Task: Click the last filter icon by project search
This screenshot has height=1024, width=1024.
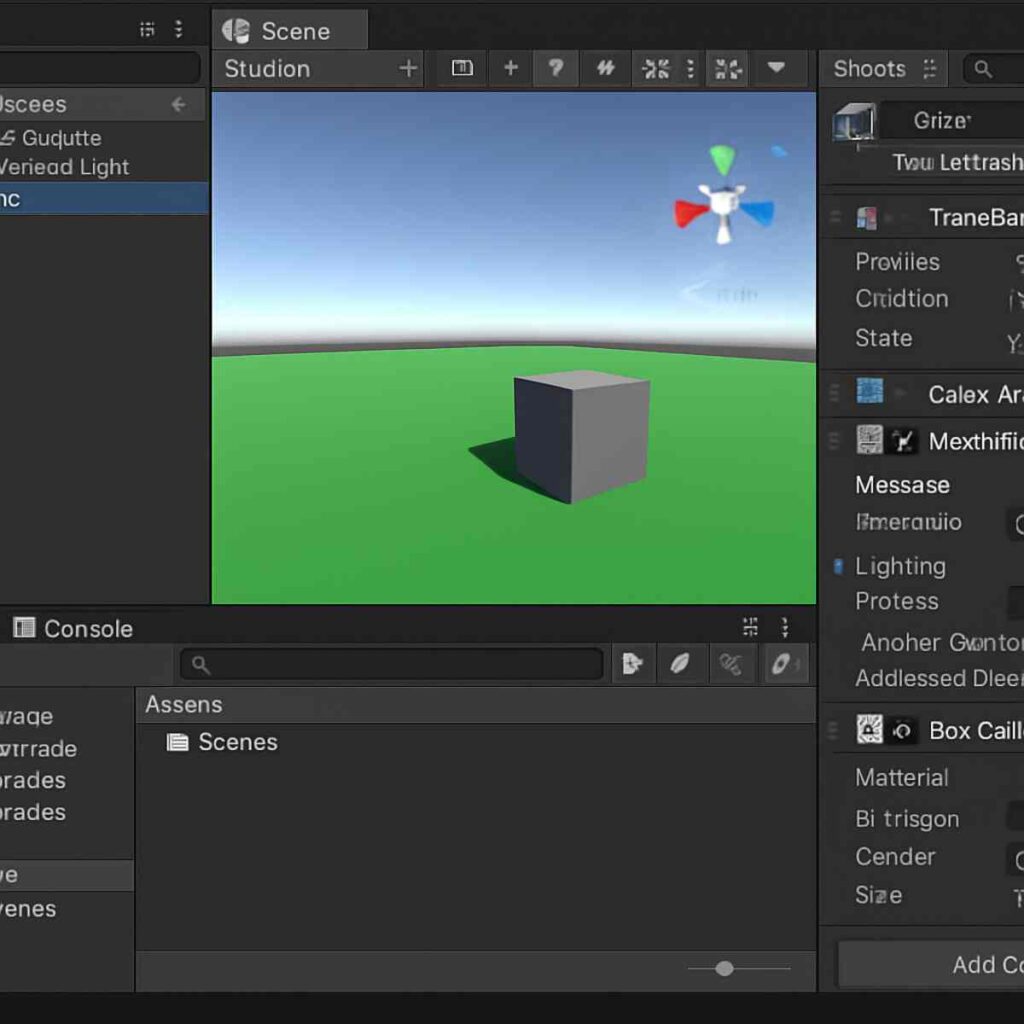Action: point(784,664)
